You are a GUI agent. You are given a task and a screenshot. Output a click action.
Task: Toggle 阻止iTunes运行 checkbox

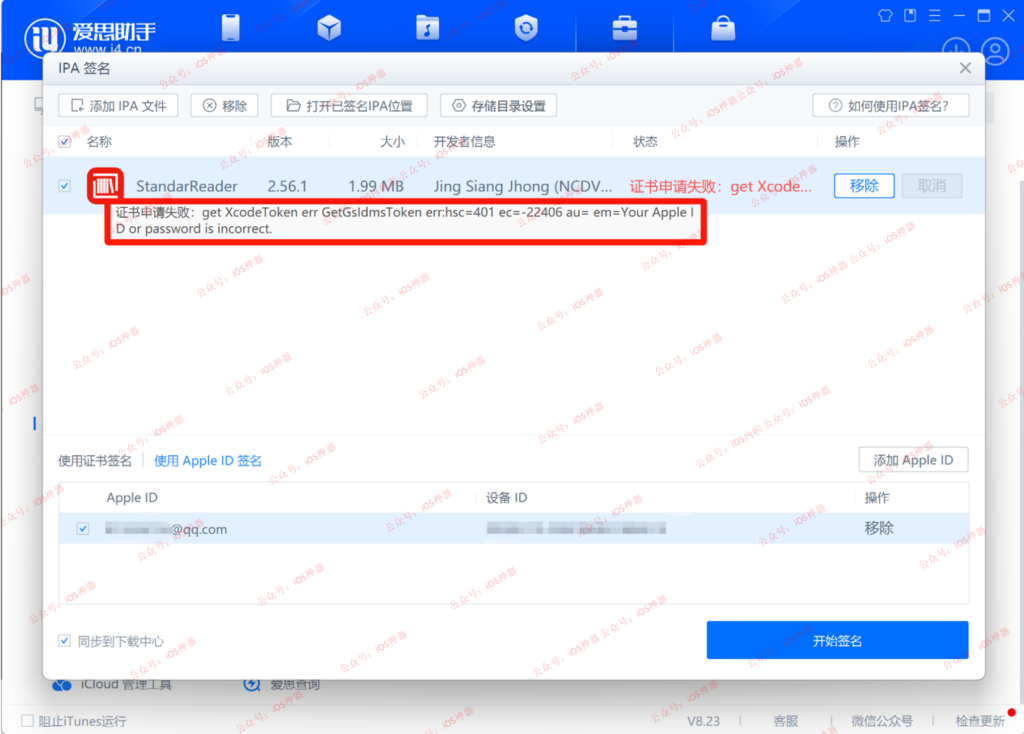click(x=27, y=720)
